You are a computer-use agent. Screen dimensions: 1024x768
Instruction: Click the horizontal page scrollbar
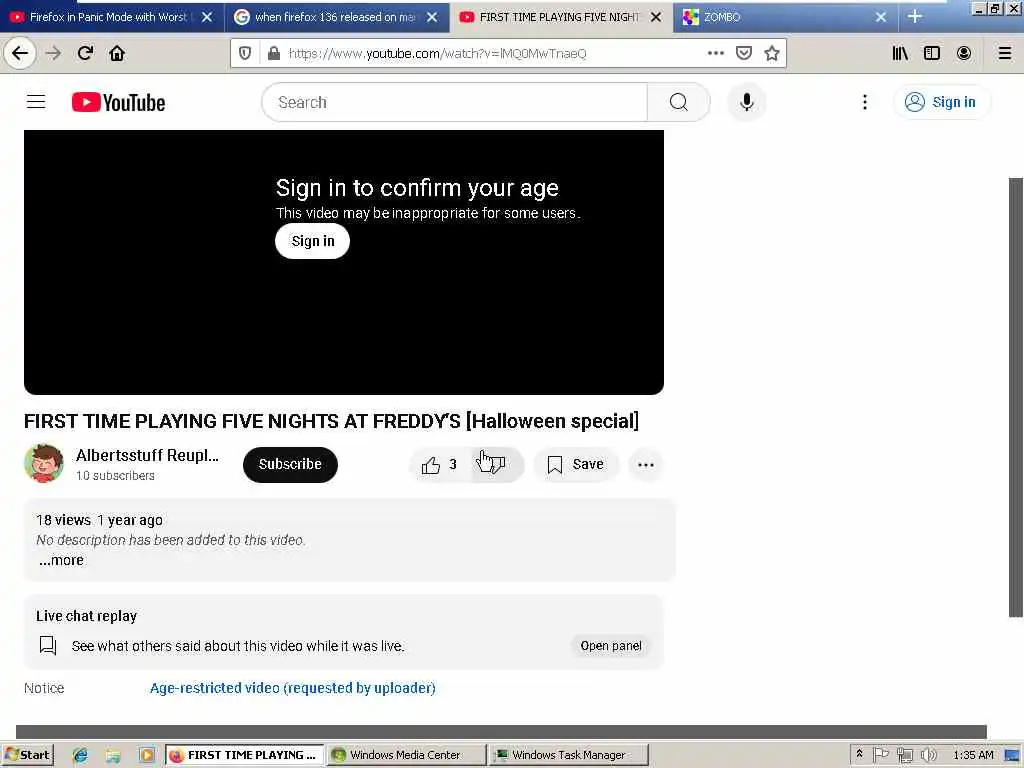pyautogui.click(x=501, y=731)
